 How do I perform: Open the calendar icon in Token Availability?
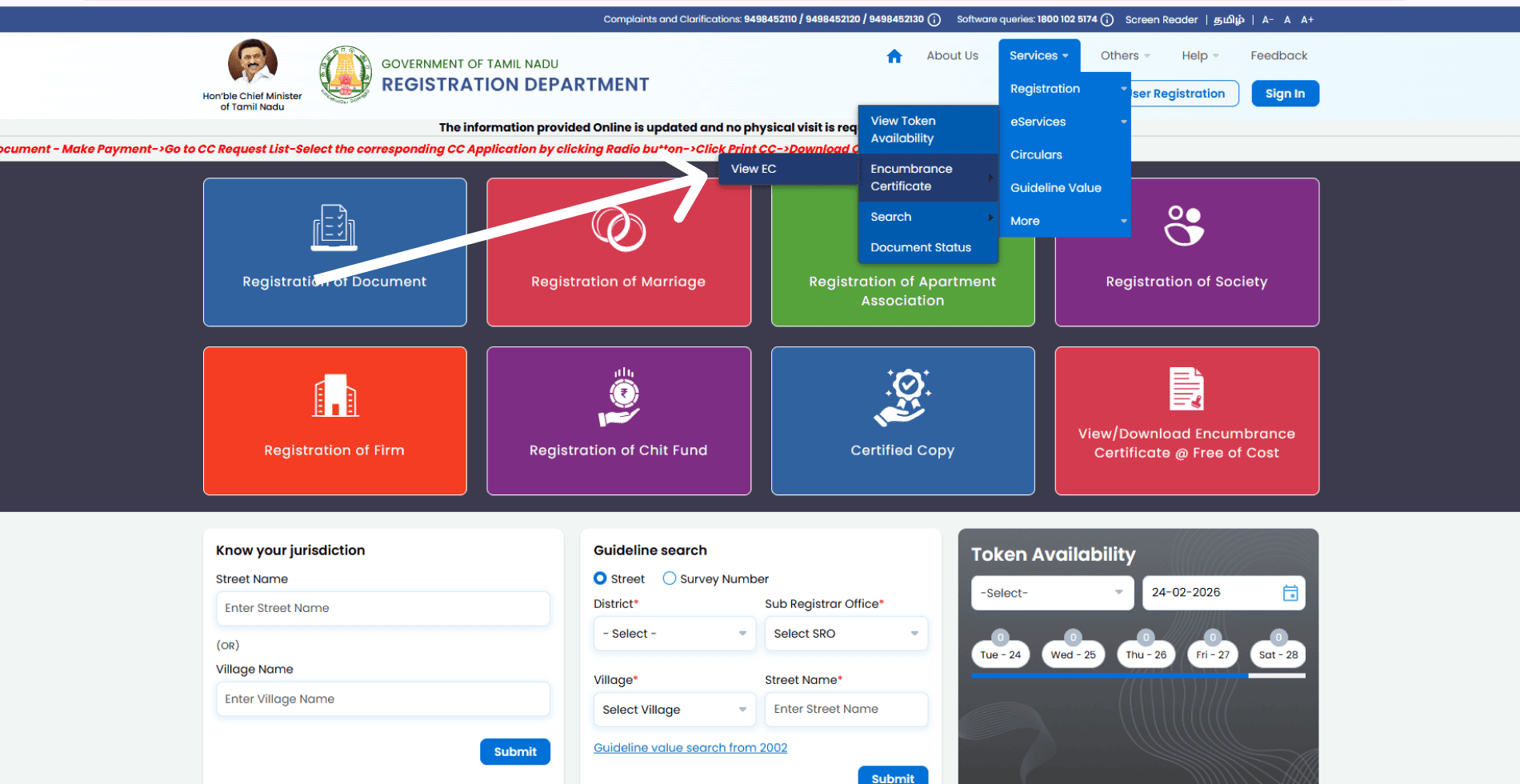click(1290, 593)
